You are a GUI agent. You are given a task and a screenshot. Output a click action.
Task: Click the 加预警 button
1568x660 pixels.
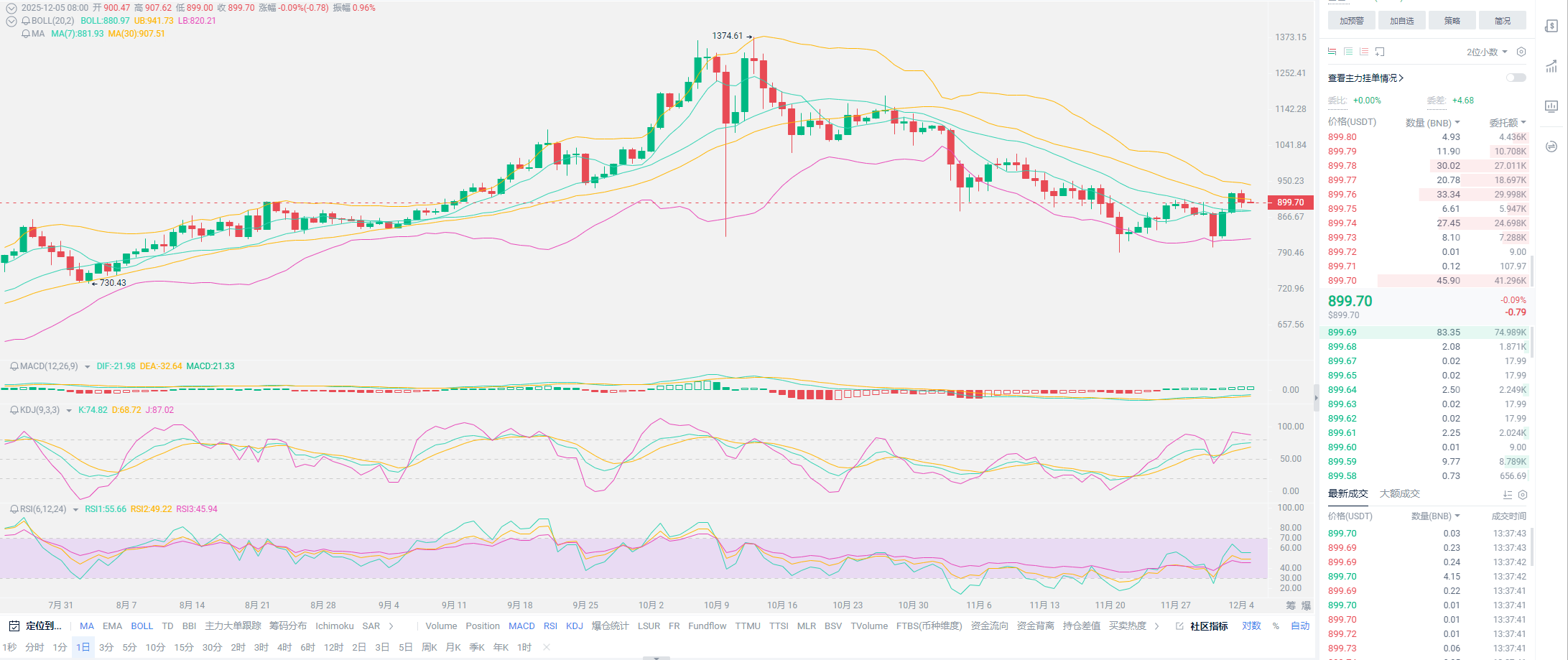1351,21
